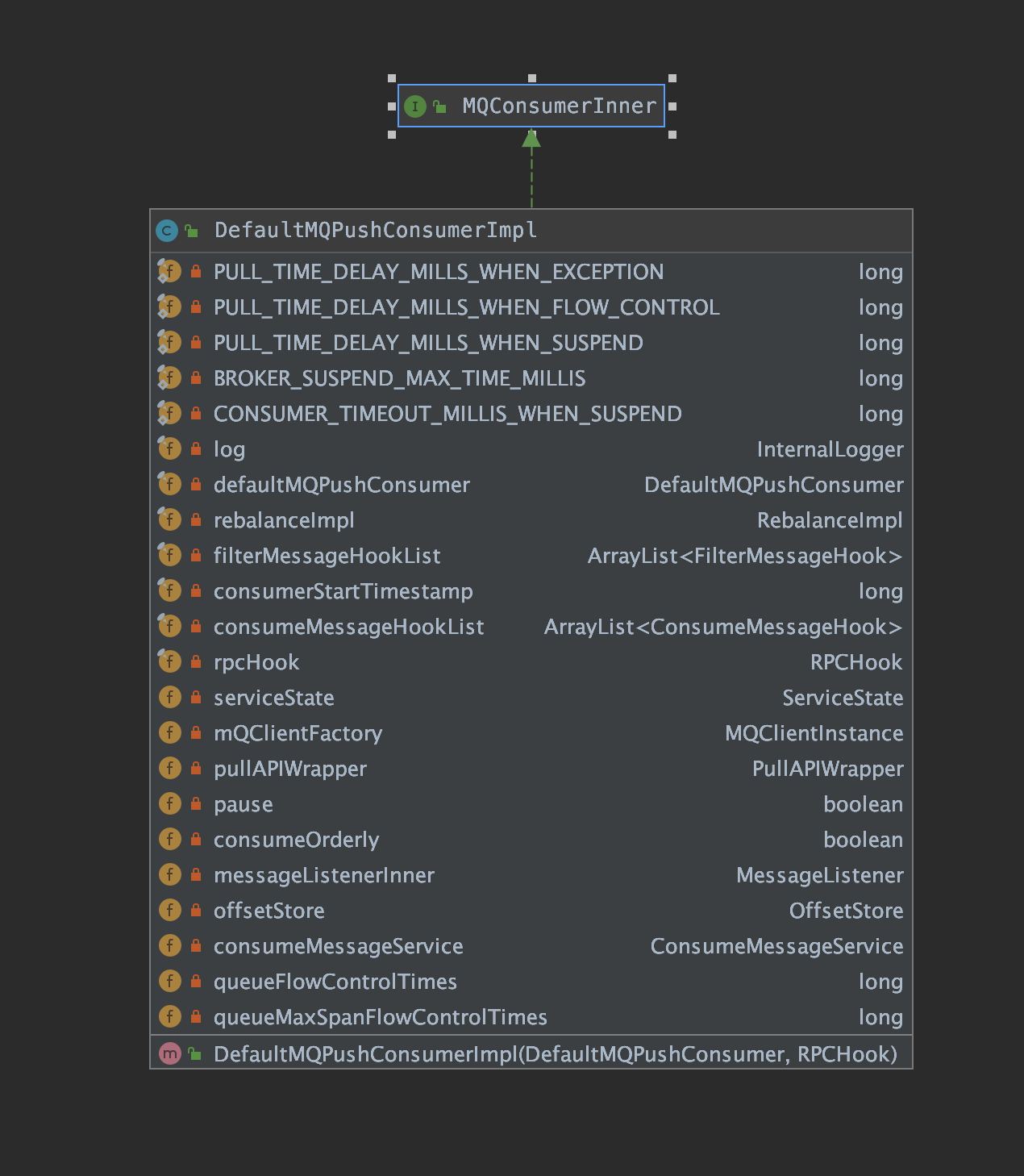Click the private lock icon beside log
The height and width of the screenshot is (1176, 1024).
[x=196, y=448]
